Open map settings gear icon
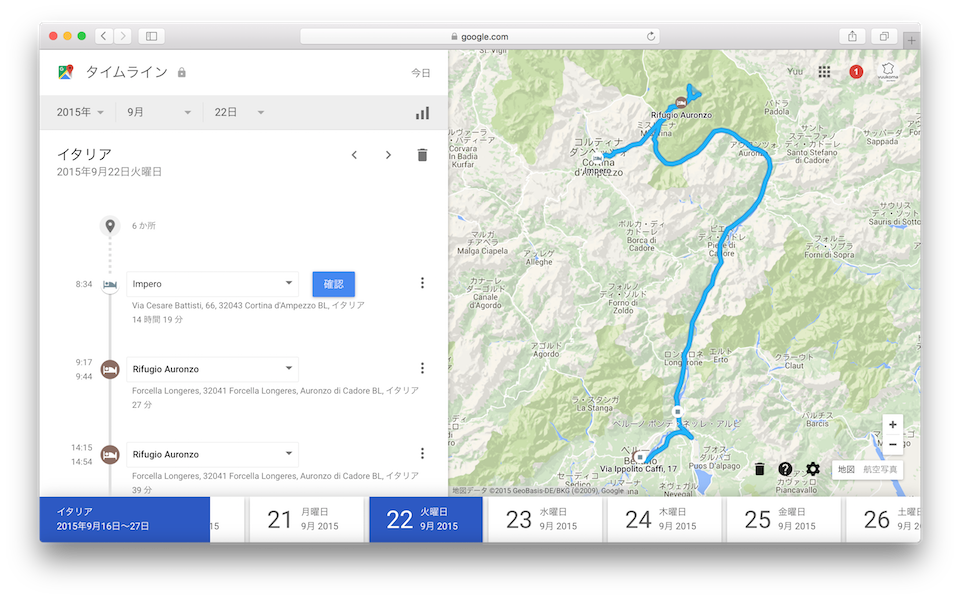The height and width of the screenshot is (599, 960). 813,469
